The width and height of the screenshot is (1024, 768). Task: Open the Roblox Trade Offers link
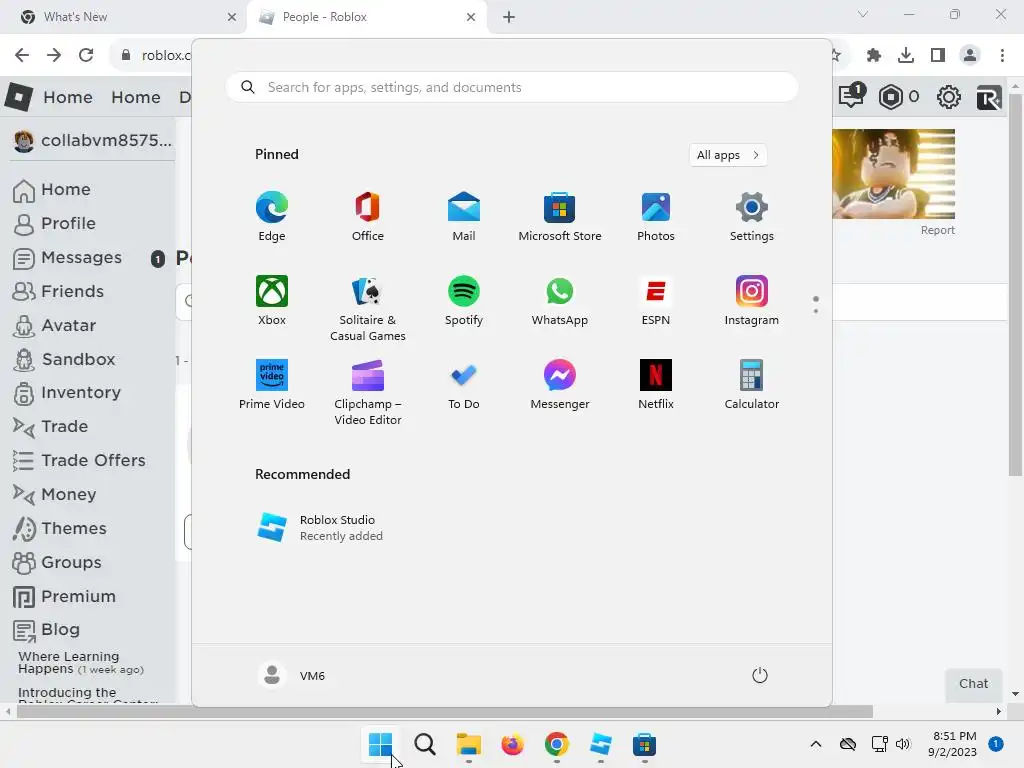click(x=79, y=460)
